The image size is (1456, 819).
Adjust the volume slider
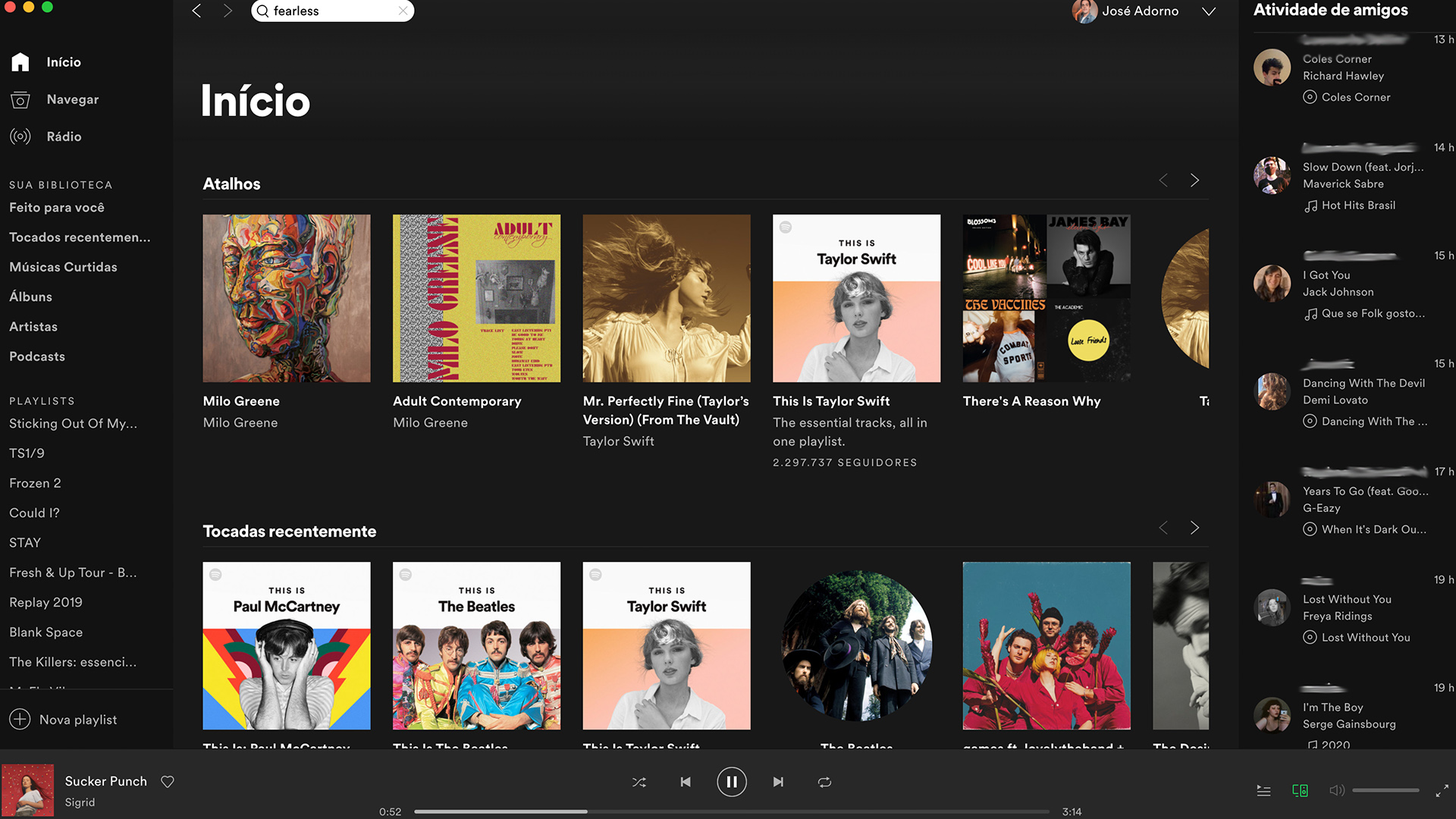coord(1385,790)
